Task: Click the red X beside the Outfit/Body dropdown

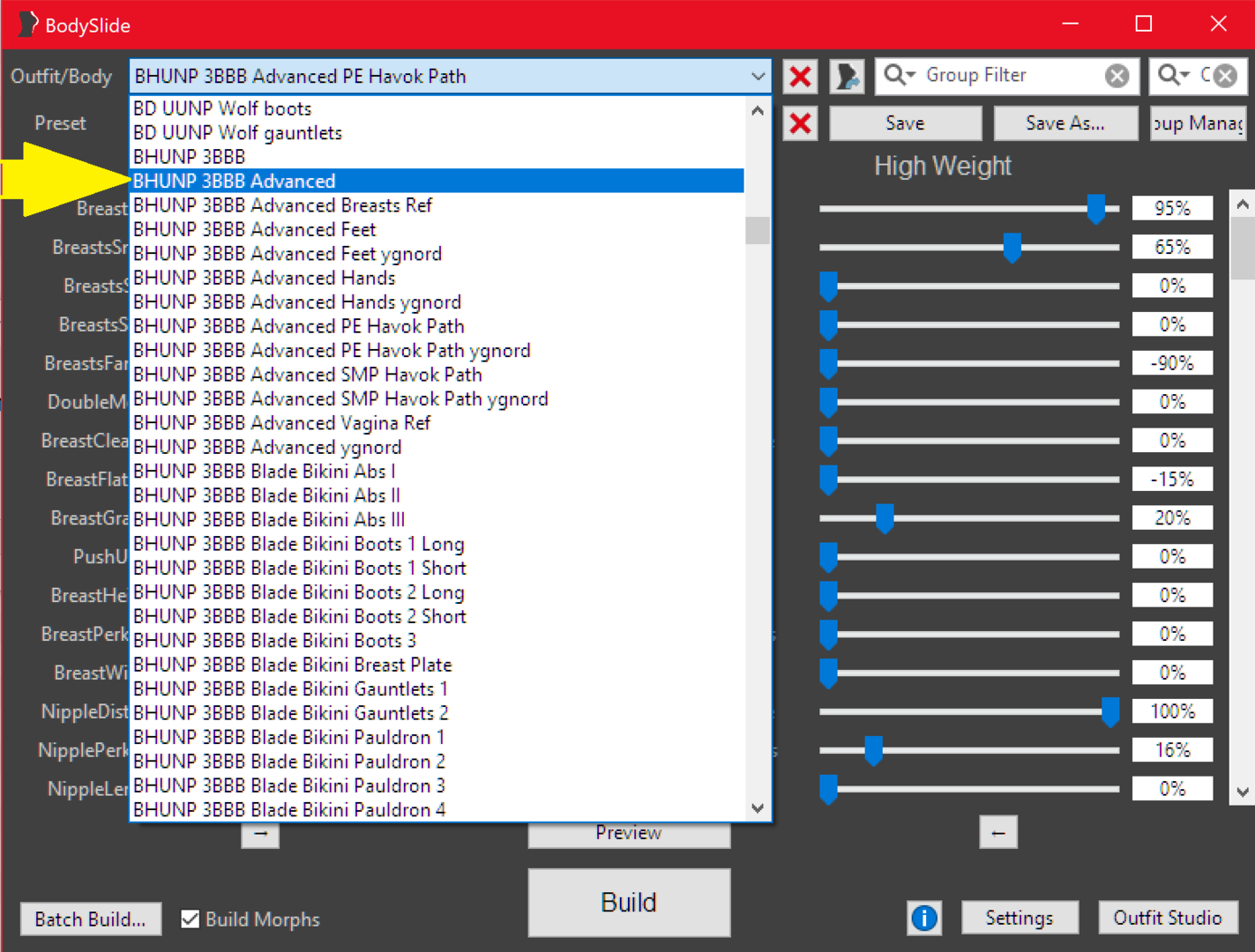Action: point(801,77)
